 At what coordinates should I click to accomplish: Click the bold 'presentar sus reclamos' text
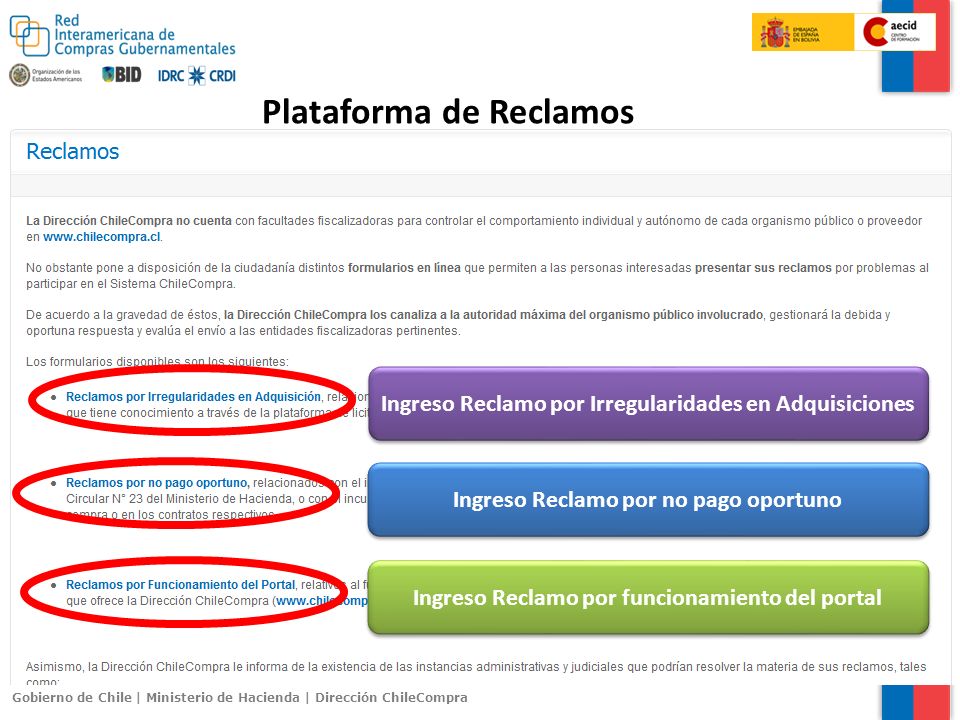click(763, 268)
